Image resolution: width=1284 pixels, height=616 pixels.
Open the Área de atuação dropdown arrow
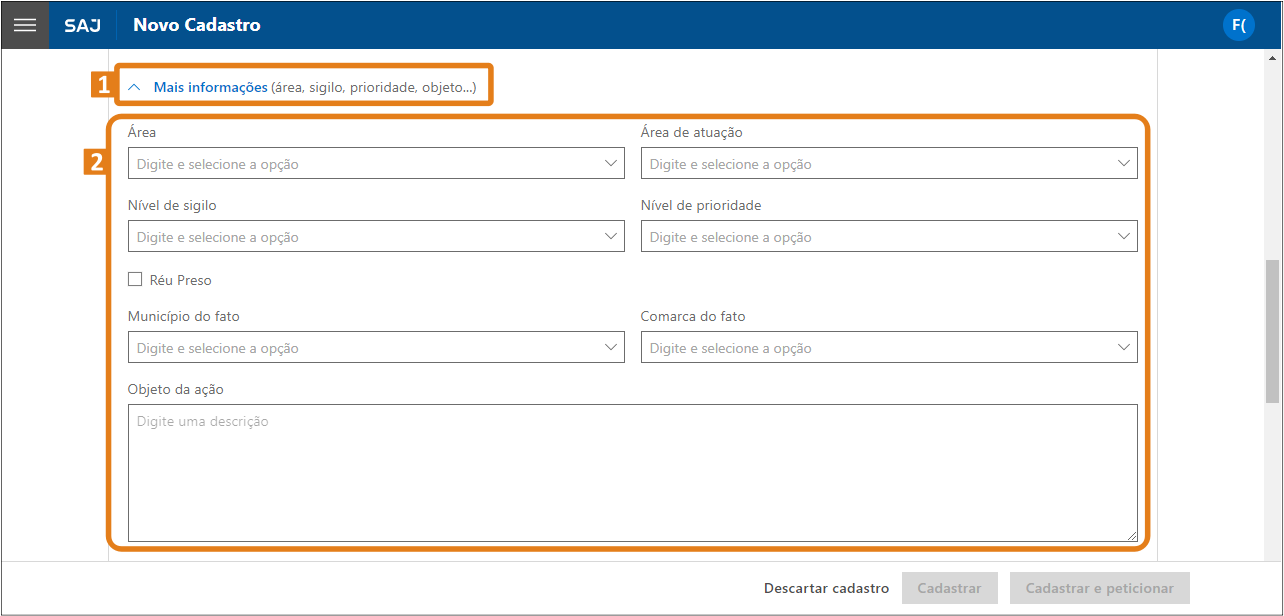coord(1125,163)
